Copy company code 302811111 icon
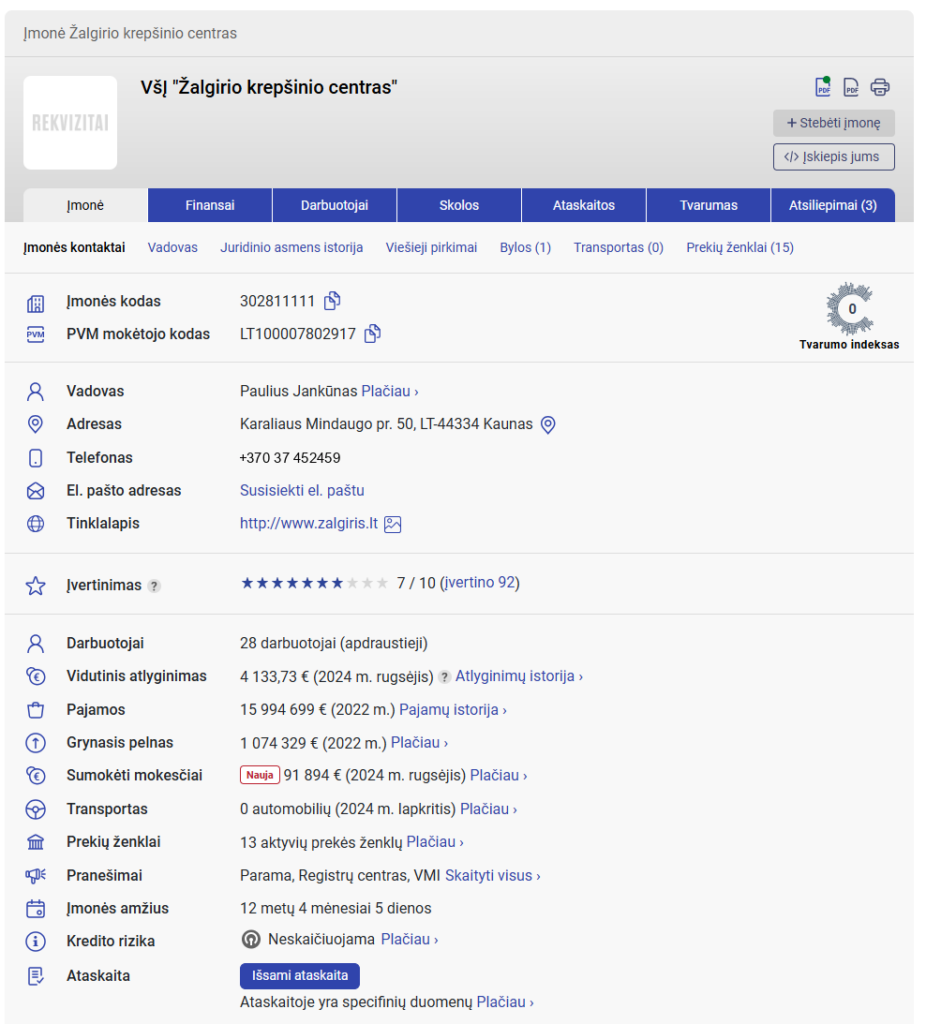 pyautogui.click(x=332, y=300)
